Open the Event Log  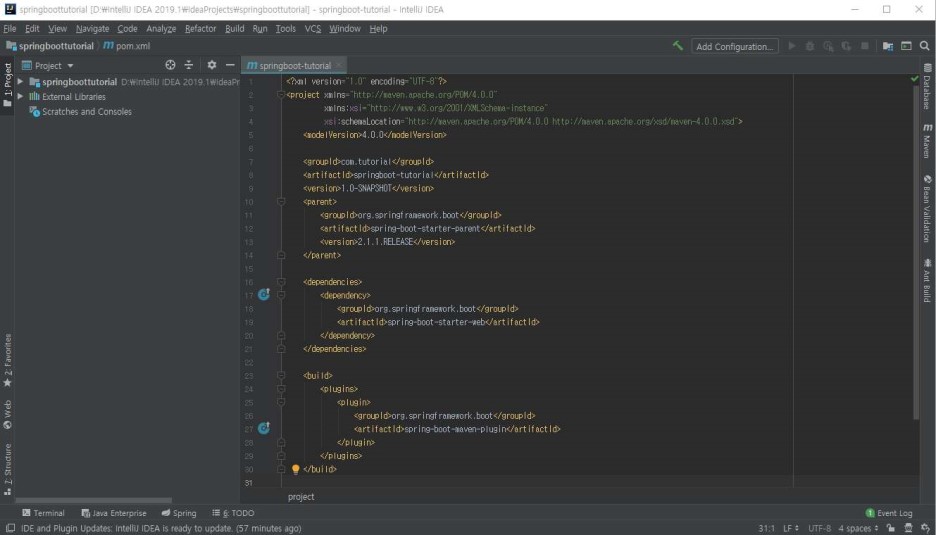point(888,513)
